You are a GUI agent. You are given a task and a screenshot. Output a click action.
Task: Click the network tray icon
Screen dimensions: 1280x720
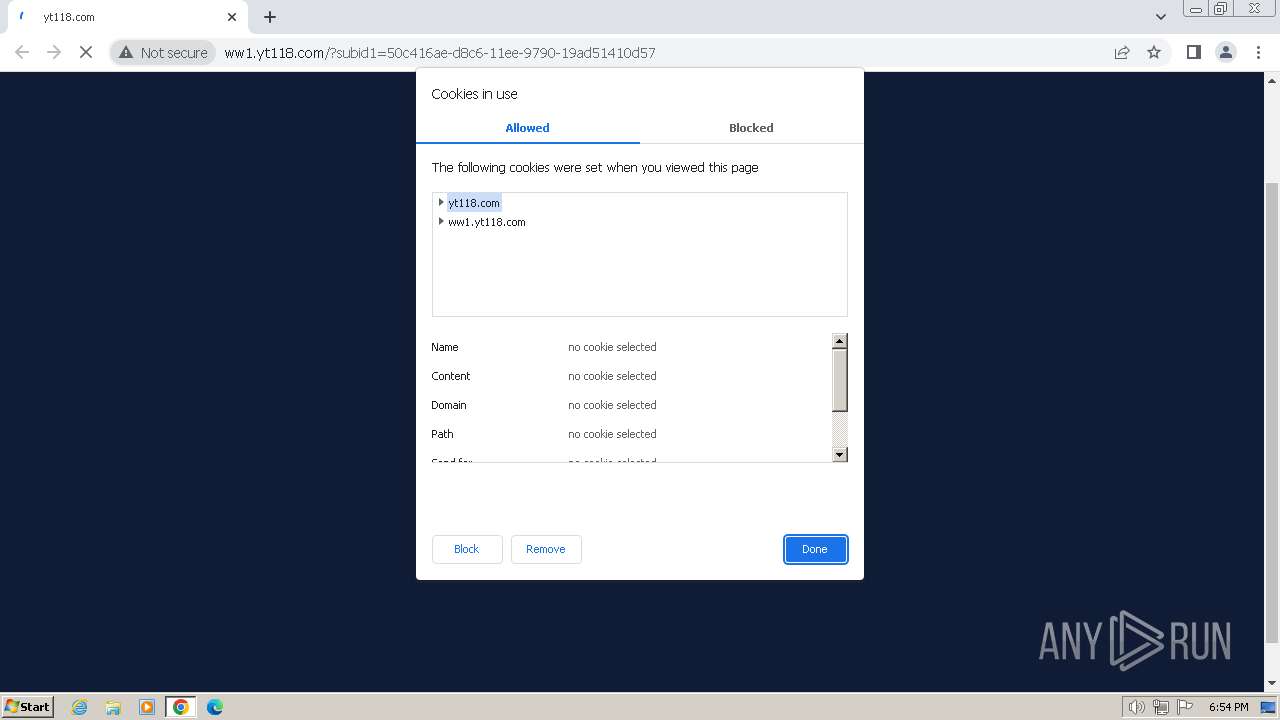[x=1161, y=707]
